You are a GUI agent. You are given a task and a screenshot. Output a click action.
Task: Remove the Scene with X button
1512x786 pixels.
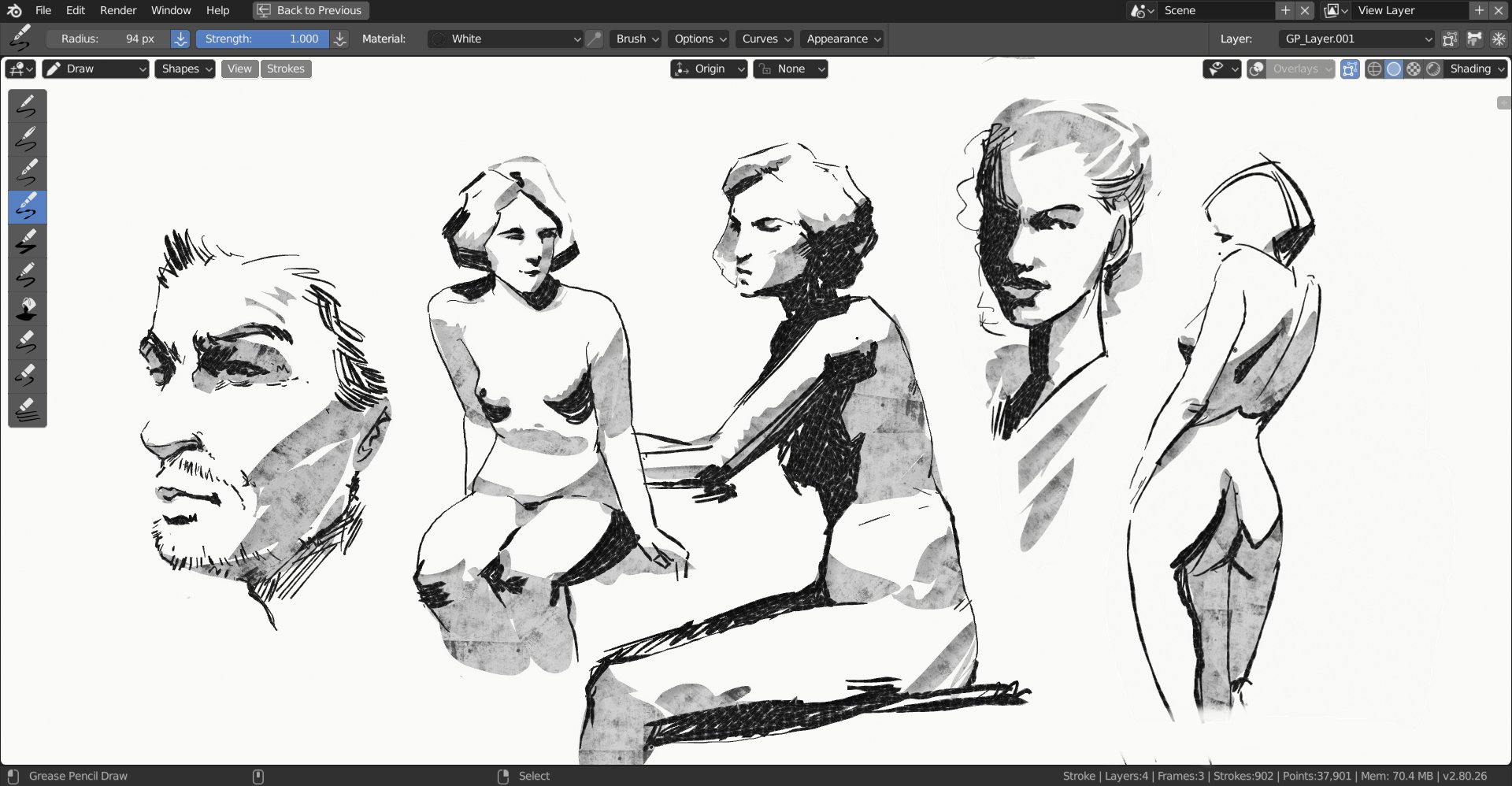click(x=1305, y=10)
